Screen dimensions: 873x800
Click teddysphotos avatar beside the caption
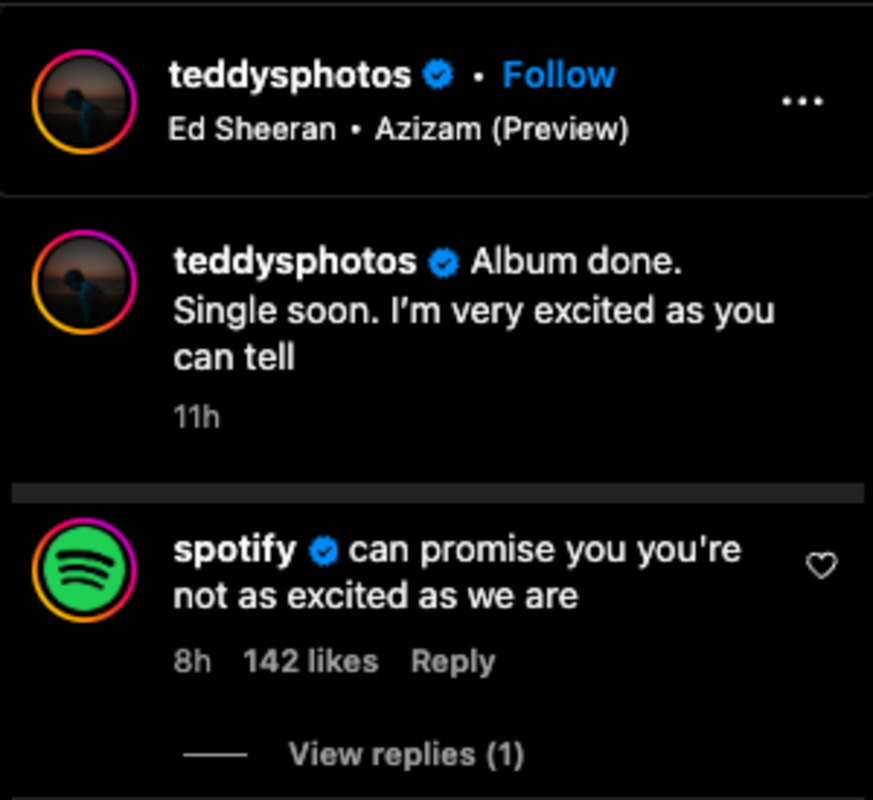coord(84,283)
